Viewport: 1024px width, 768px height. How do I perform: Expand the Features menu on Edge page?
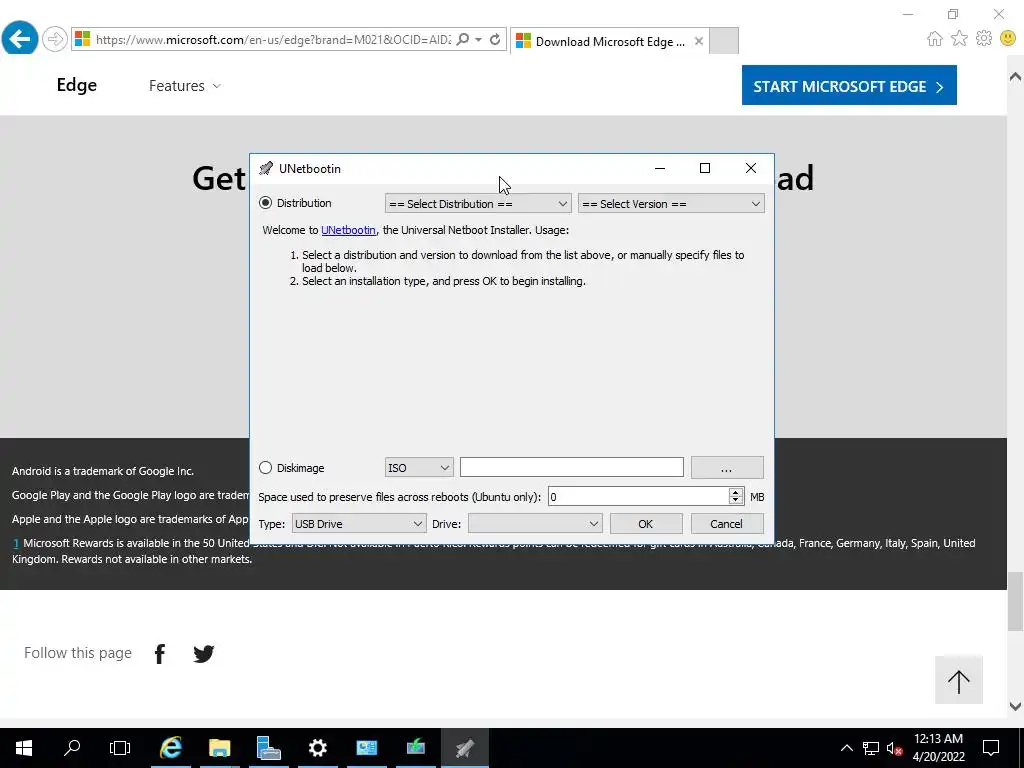coord(185,86)
